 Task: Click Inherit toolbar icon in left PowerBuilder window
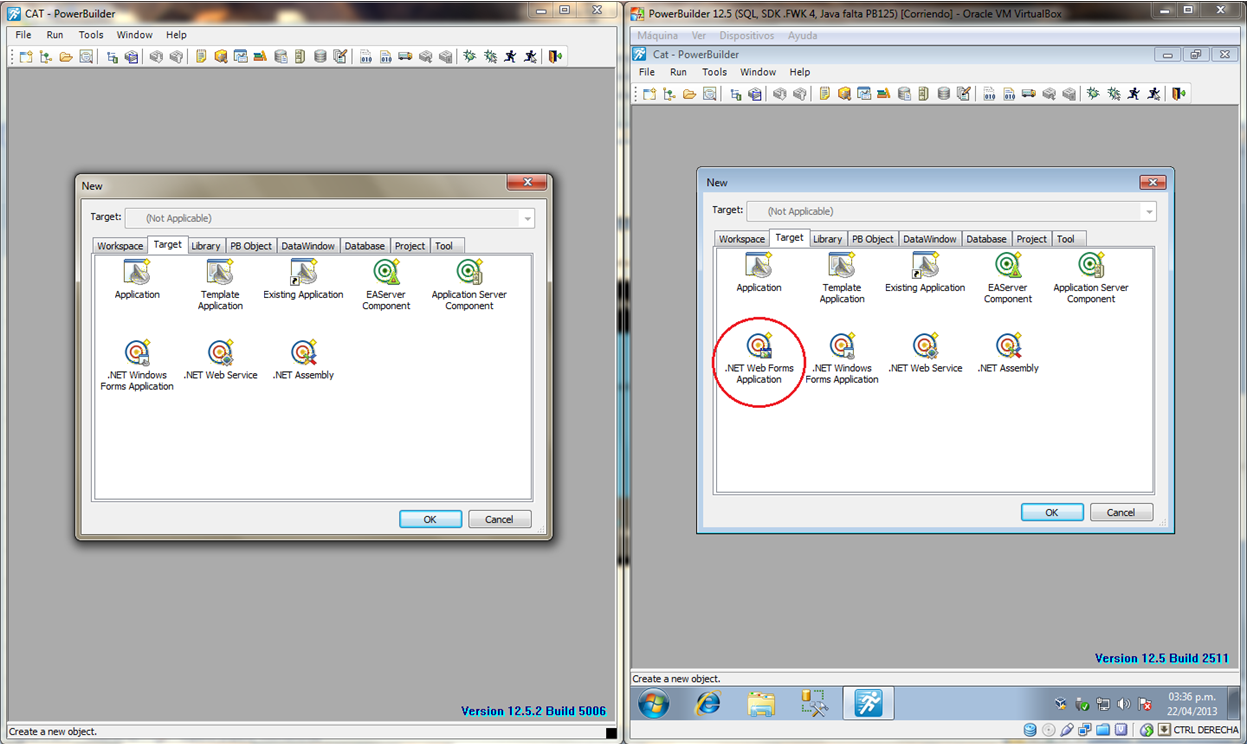click(46, 57)
